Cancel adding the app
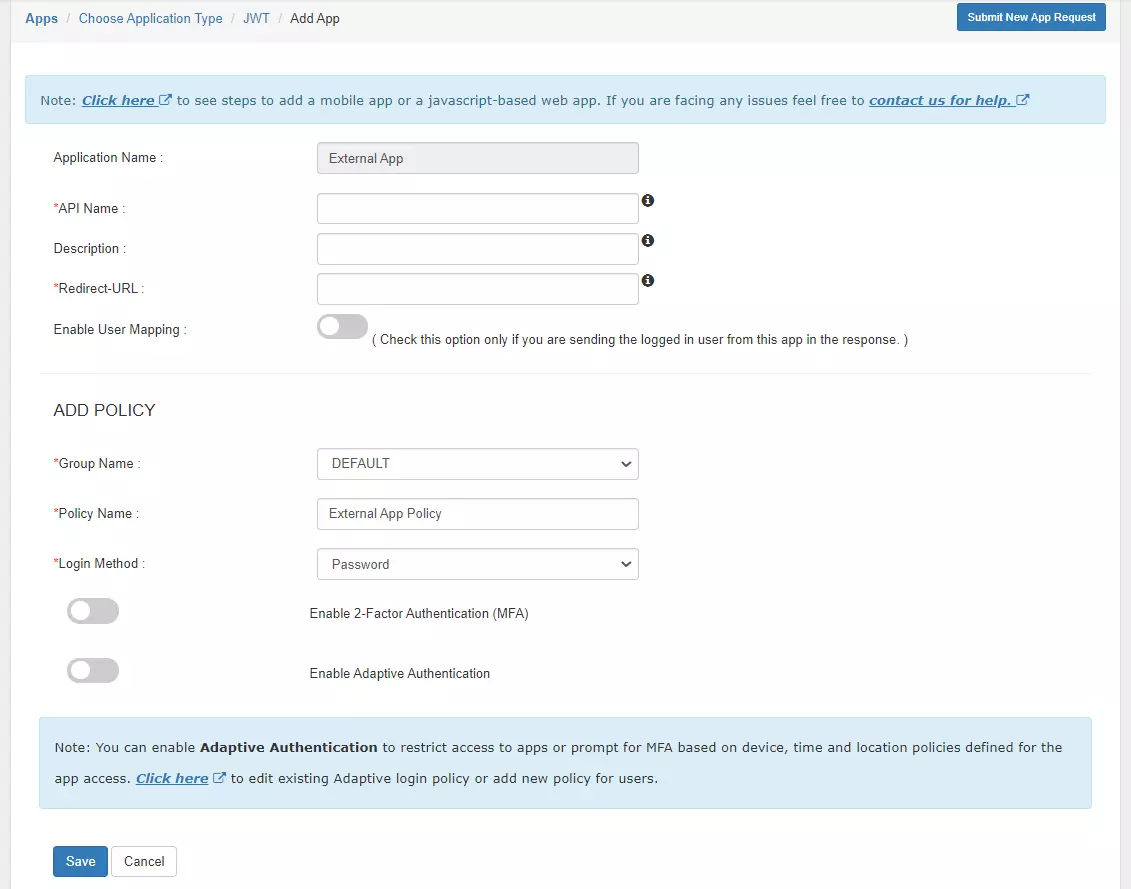This screenshot has height=889, width=1131. point(144,862)
